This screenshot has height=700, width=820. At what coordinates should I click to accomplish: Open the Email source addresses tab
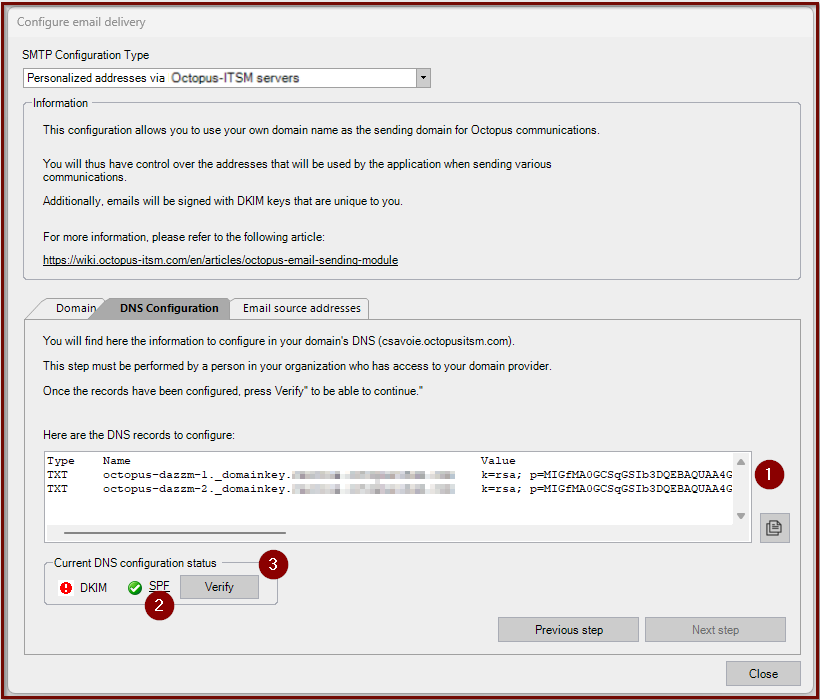pos(301,308)
